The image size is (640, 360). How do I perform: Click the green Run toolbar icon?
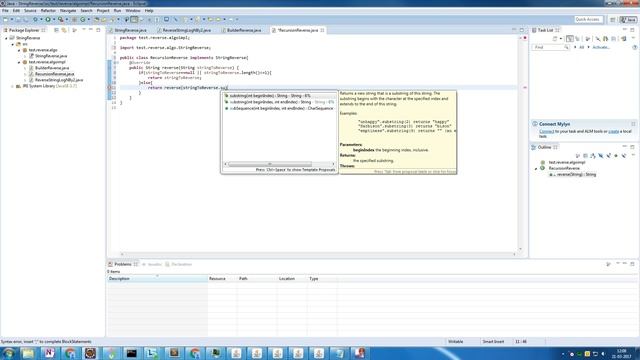point(48,19)
